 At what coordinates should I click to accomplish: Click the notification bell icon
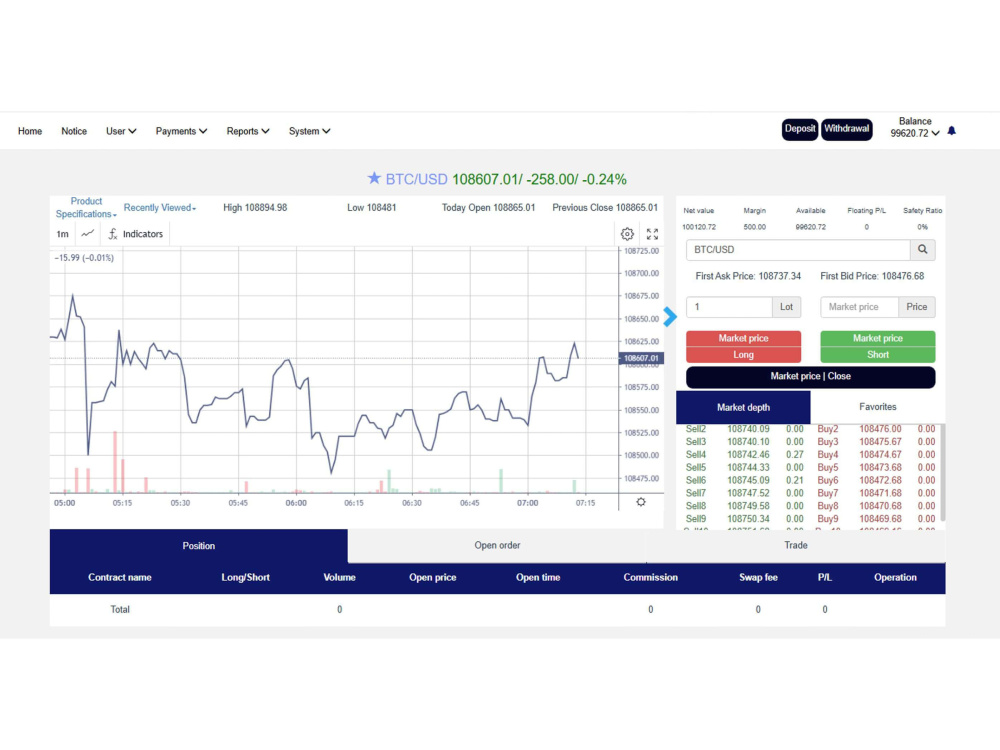pyautogui.click(x=952, y=131)
